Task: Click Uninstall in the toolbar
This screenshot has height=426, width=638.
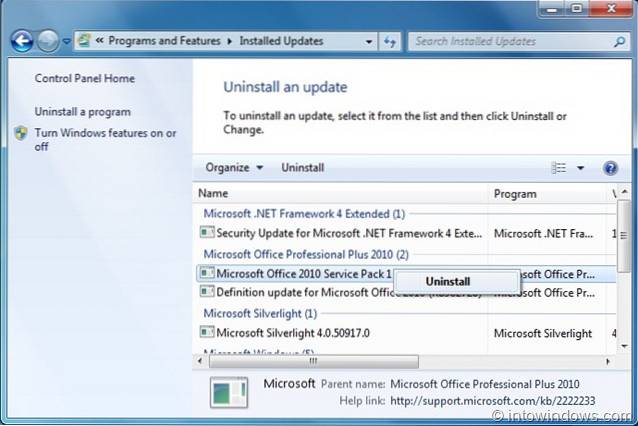Action: [x=302, y=168]
